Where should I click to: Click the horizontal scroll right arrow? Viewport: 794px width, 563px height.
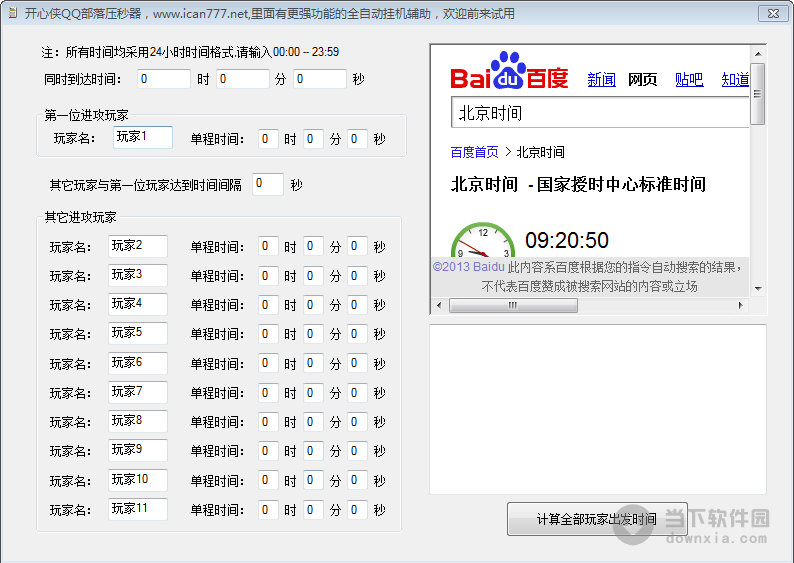(741, 306)
